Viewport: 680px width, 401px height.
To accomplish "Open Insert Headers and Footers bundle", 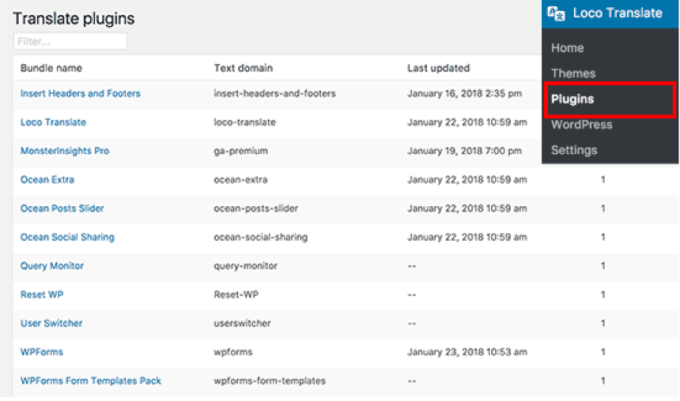I will tap(80, 93).
